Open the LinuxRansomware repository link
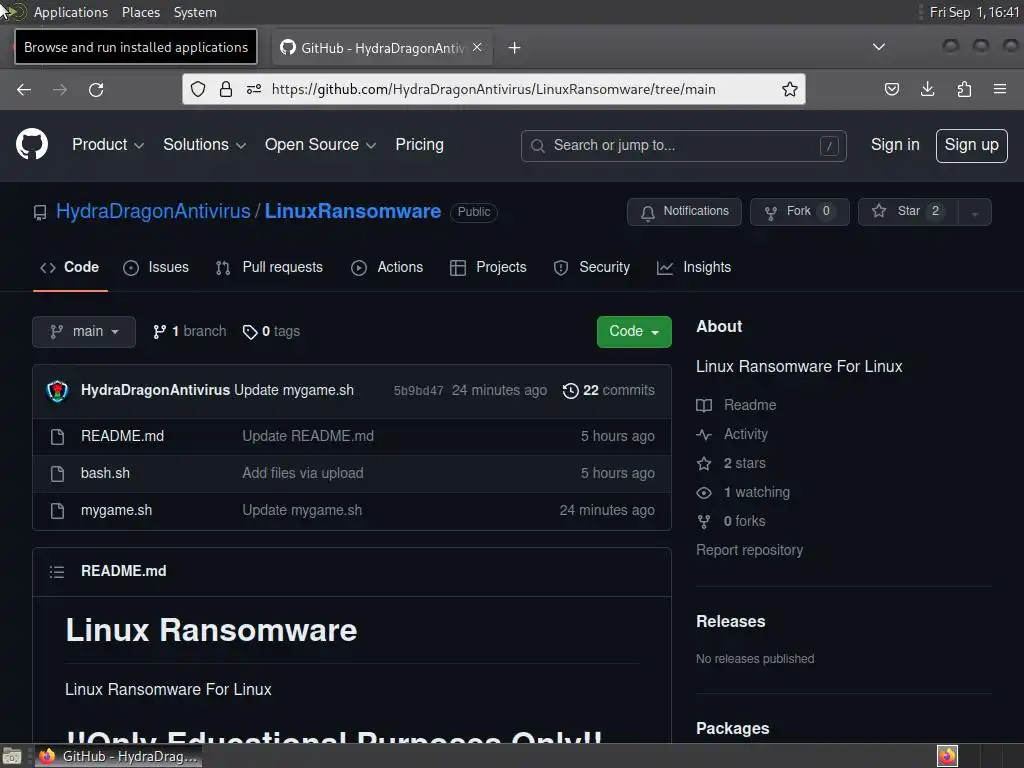1024x768 pixels. pos(353,212)
